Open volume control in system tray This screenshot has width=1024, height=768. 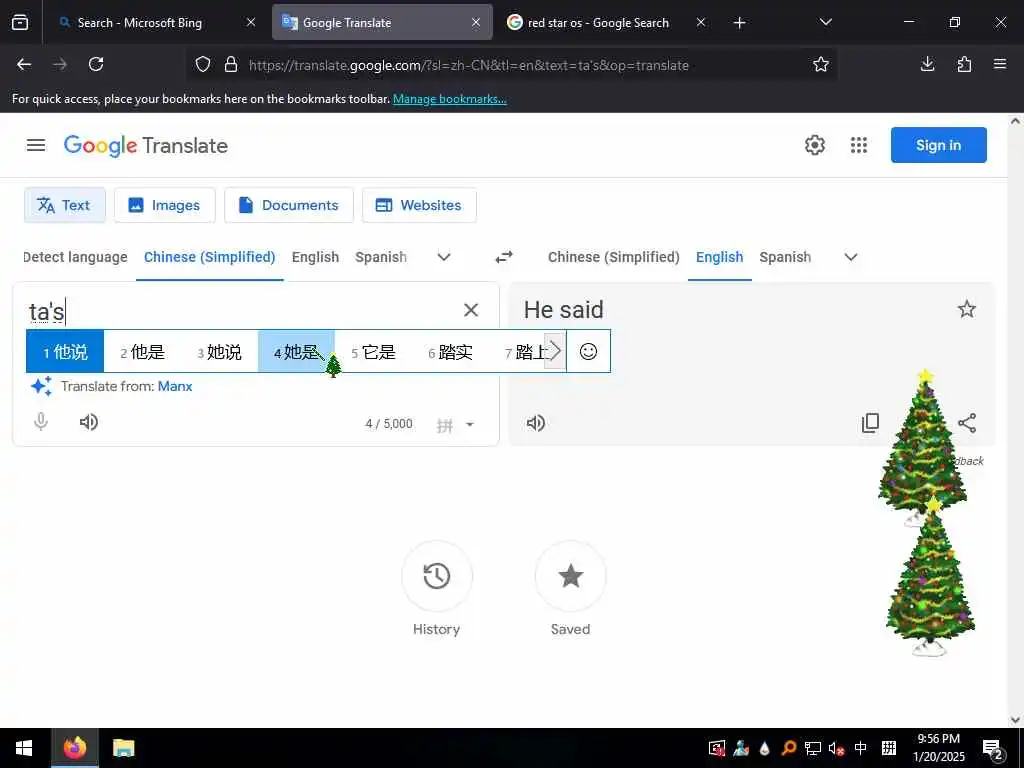836,748
